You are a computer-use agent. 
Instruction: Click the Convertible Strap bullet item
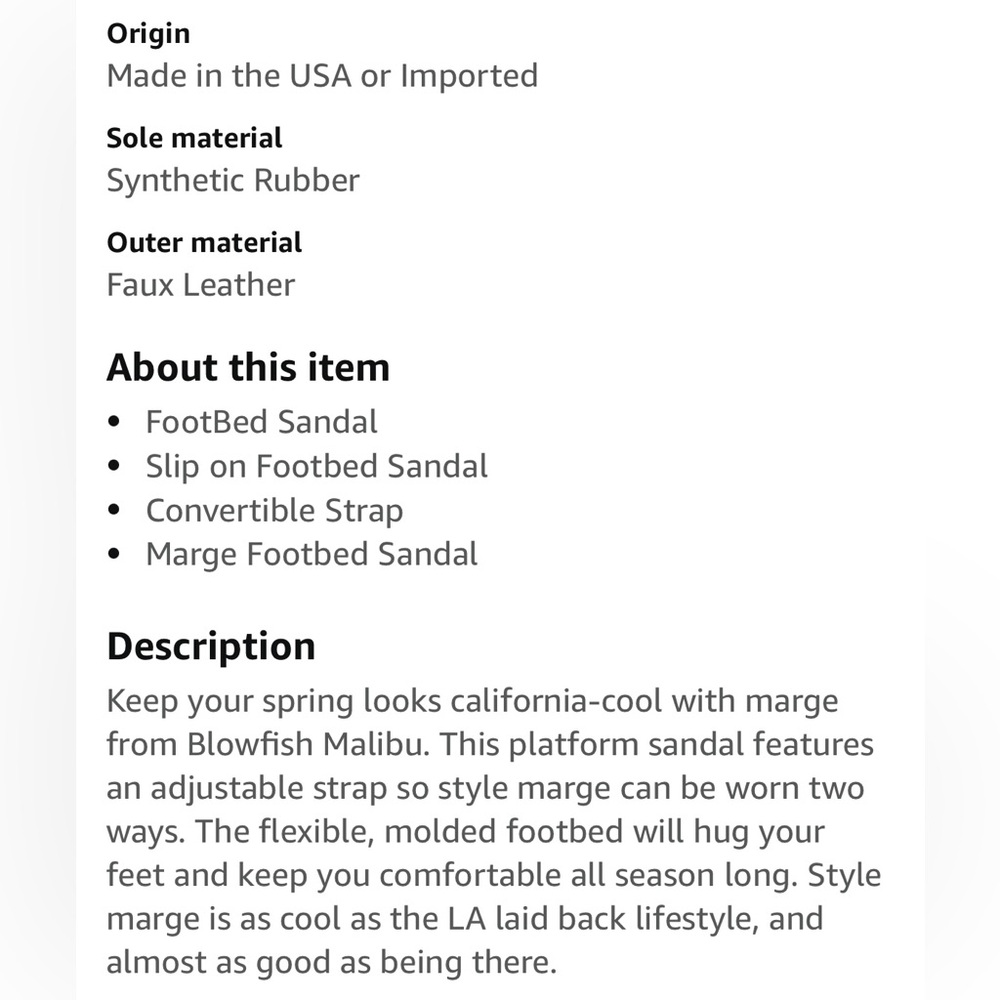274,511
